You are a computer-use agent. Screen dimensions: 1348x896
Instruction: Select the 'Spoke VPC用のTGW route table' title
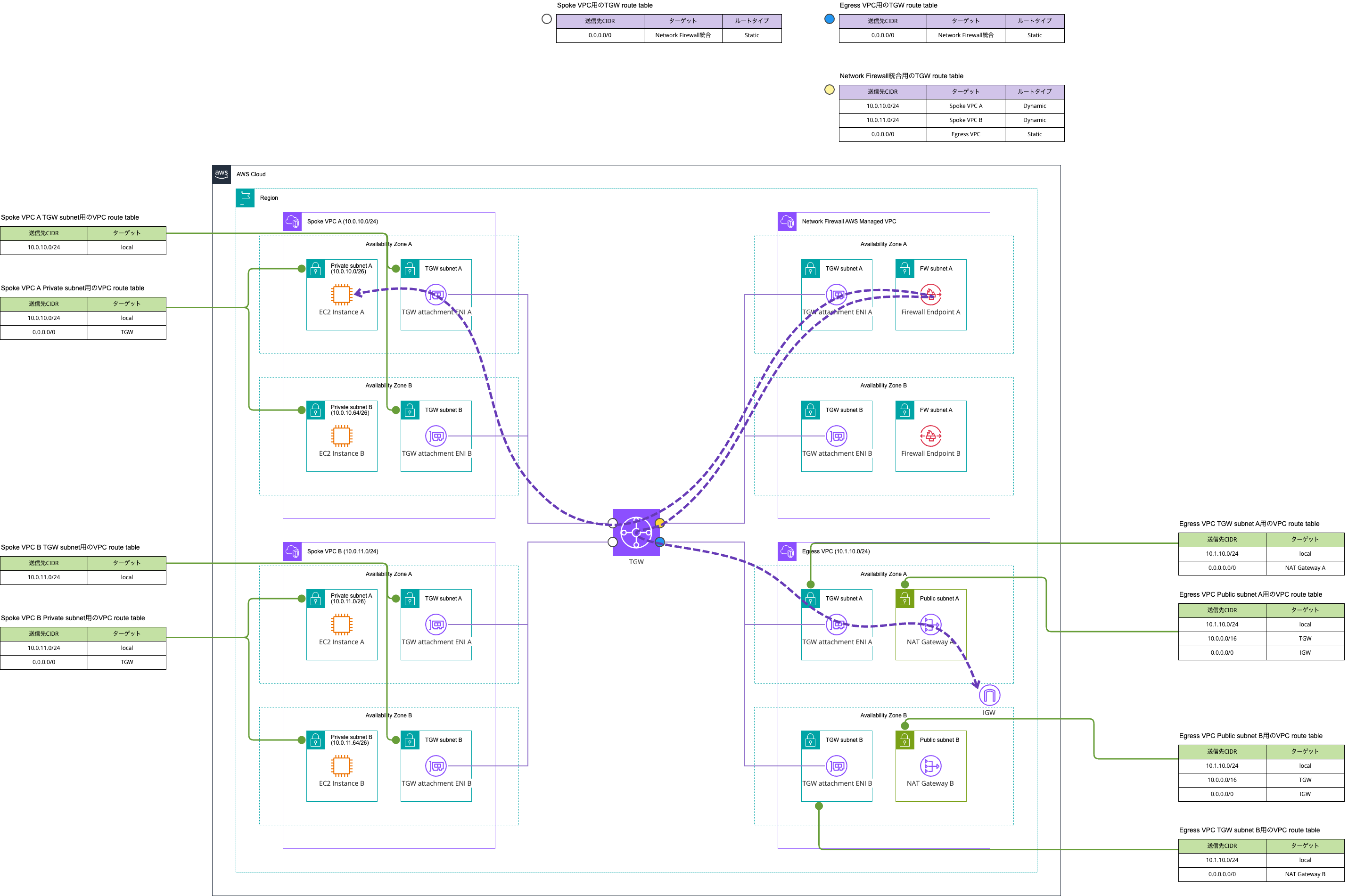pyautogui.click(x=605, y=5)
